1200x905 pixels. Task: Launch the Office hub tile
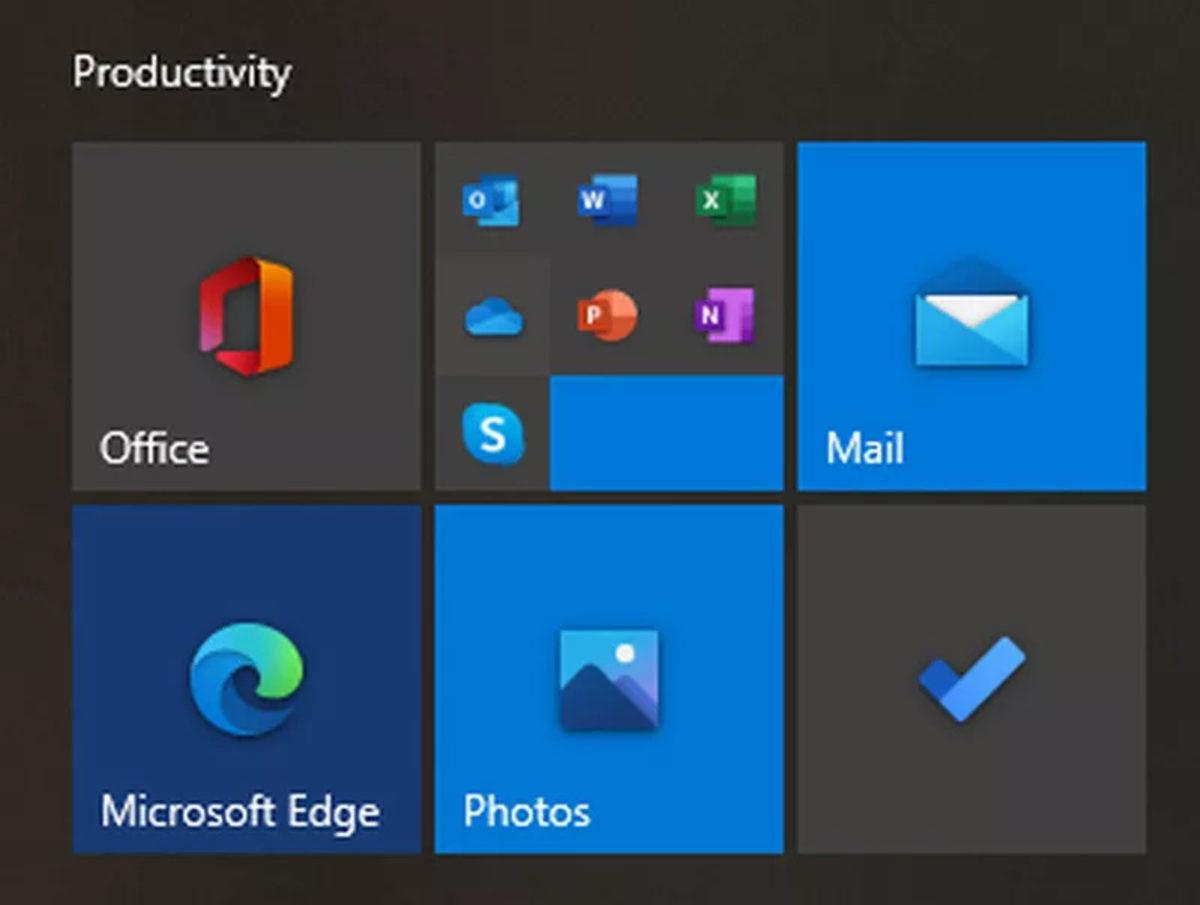[246, 315]
